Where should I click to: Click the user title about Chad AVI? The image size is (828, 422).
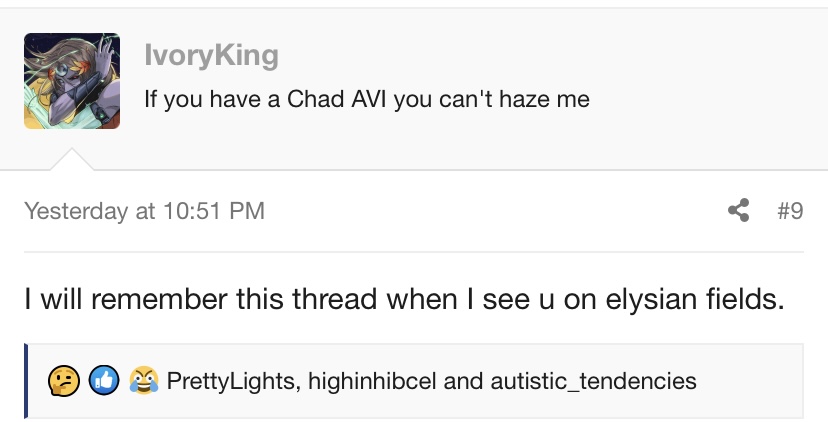(x=366, y=100)
